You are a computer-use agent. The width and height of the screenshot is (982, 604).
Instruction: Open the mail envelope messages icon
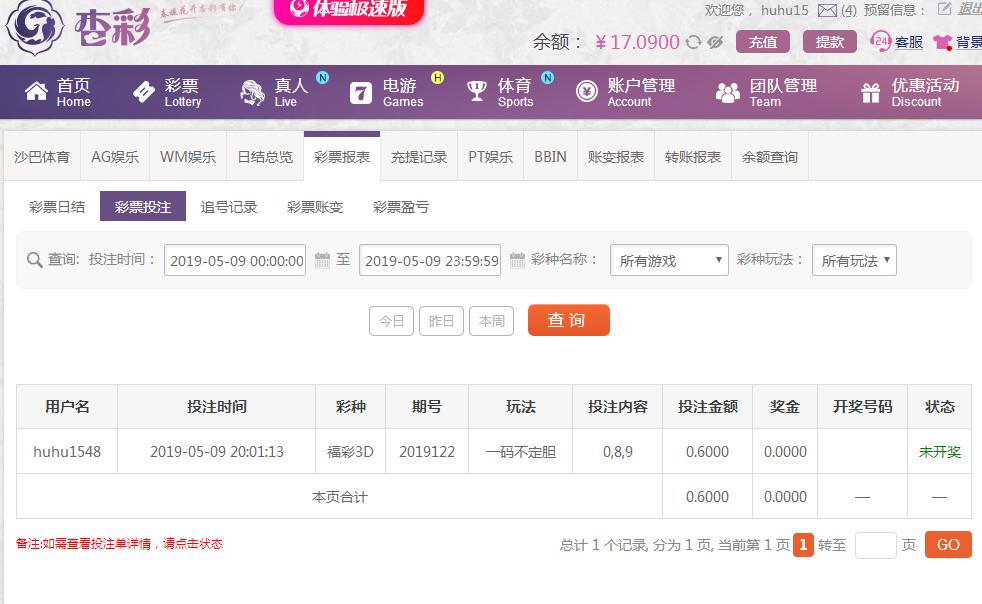pos(827,11)
